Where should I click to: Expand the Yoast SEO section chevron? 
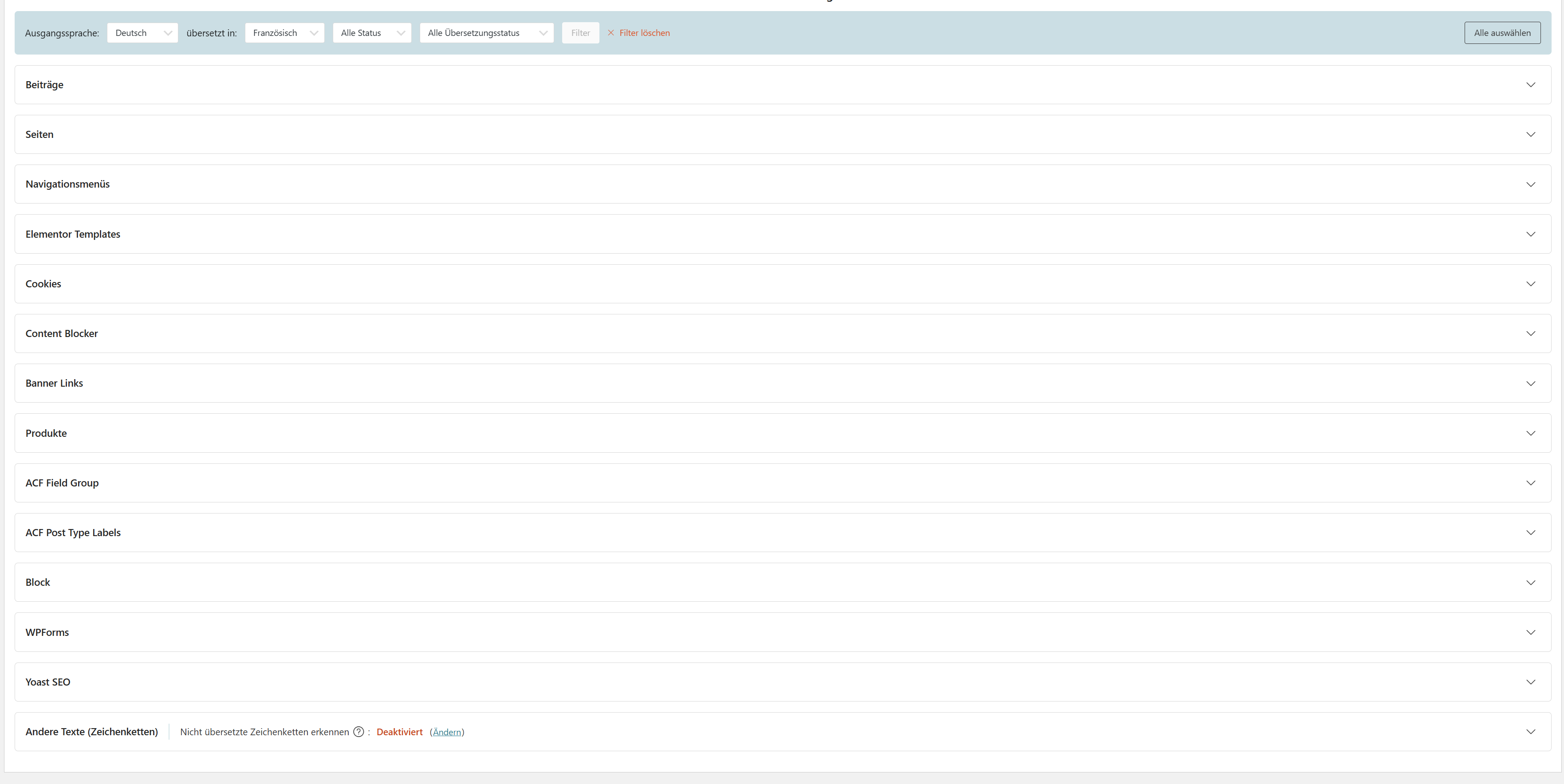coord(1531,682)
